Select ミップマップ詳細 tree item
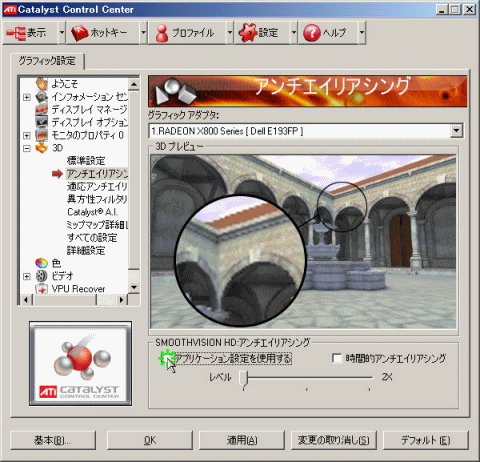The height and width of the screenshot is (462, 480). point(97,225)
